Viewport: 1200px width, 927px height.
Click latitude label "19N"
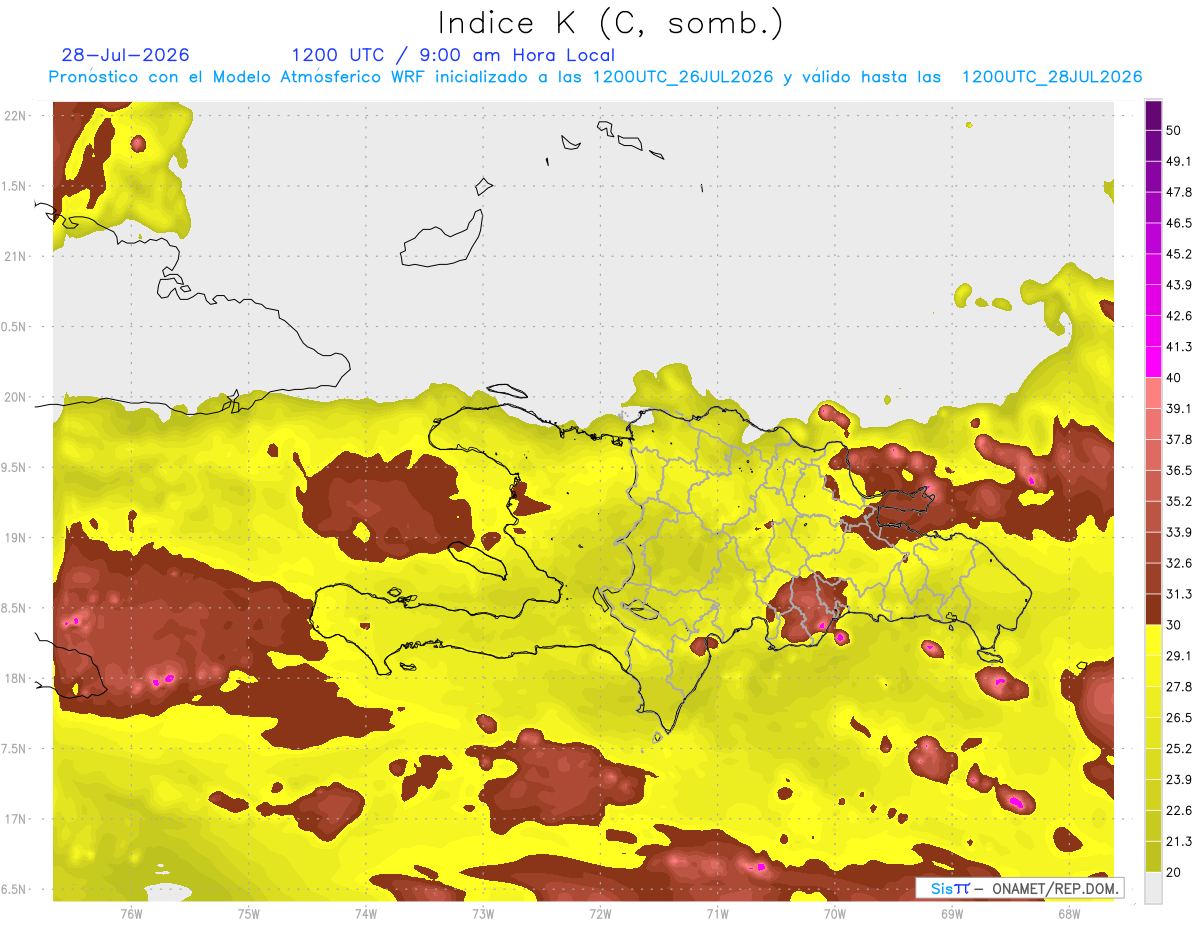(16, 538)
